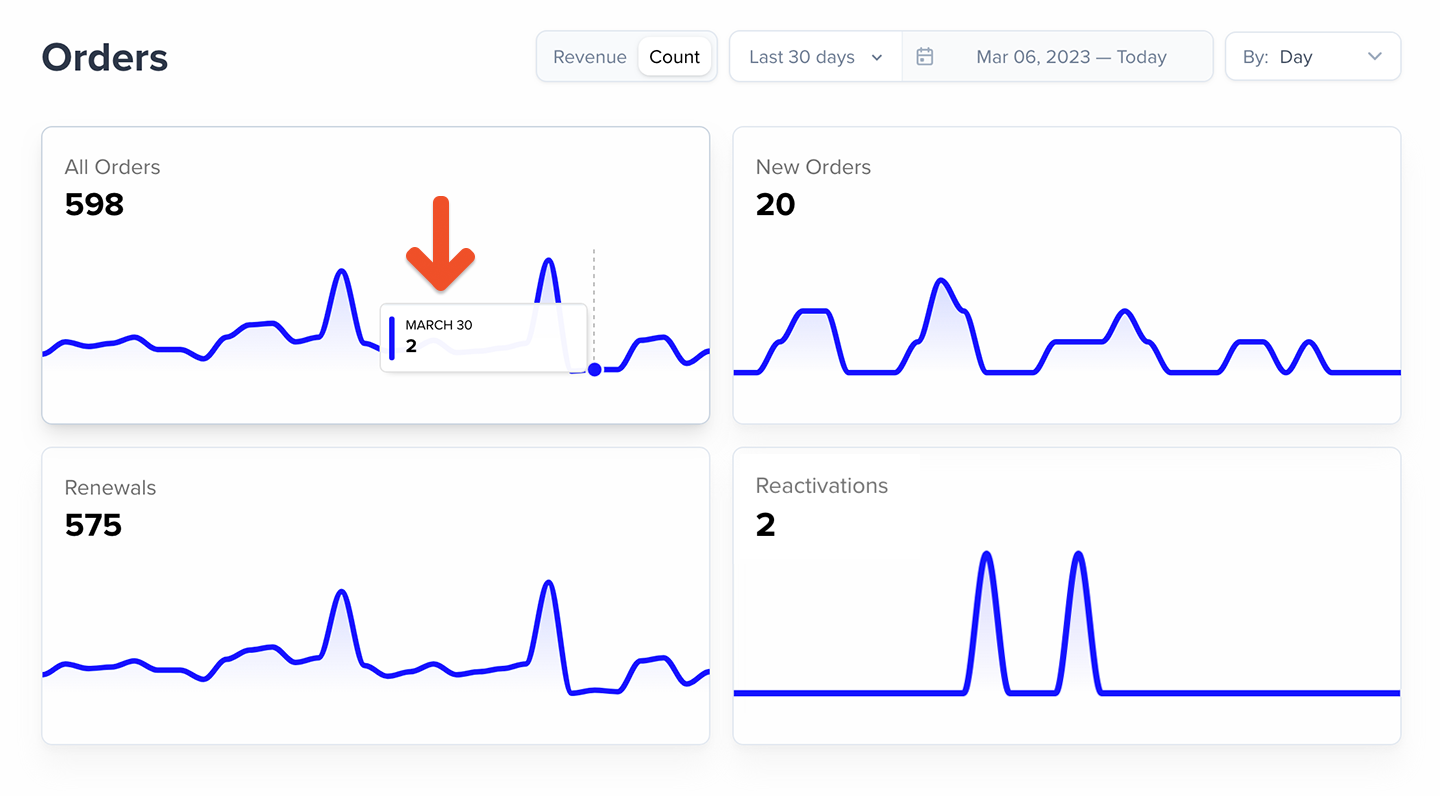
Task: Click the Orders page heading
Action: (105, 58)
